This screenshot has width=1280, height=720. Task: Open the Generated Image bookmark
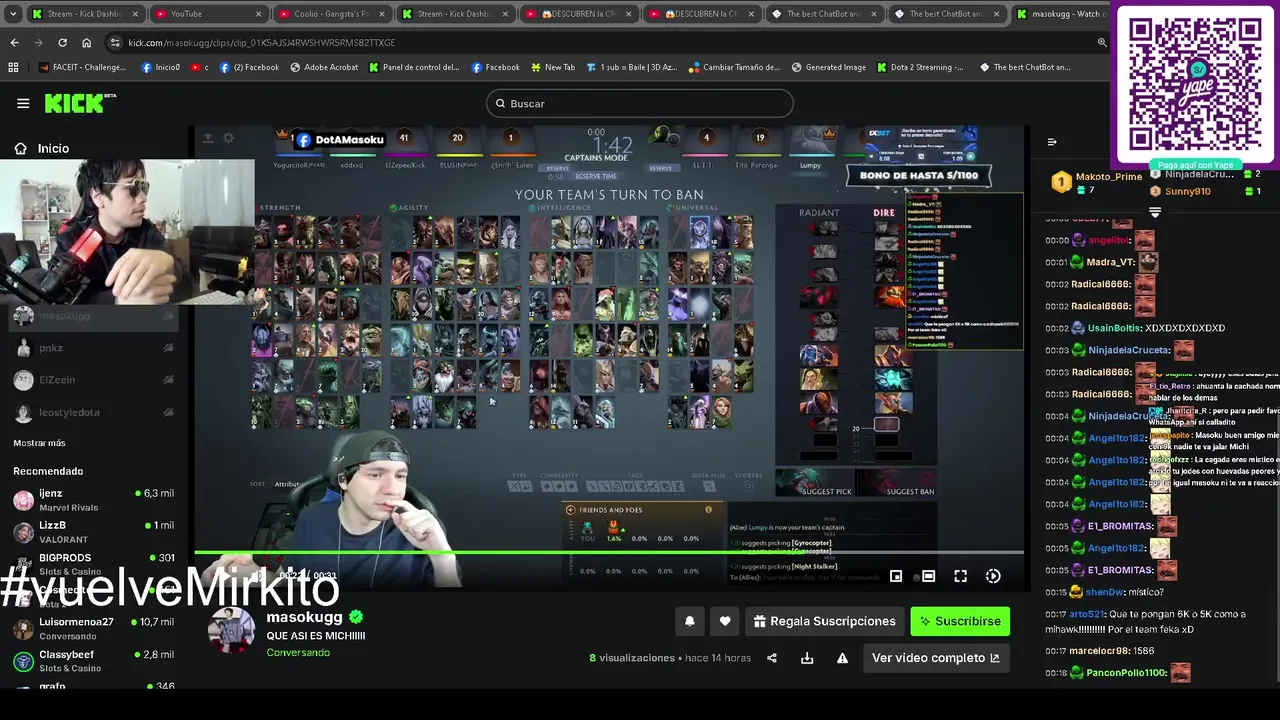coord(828,67)
